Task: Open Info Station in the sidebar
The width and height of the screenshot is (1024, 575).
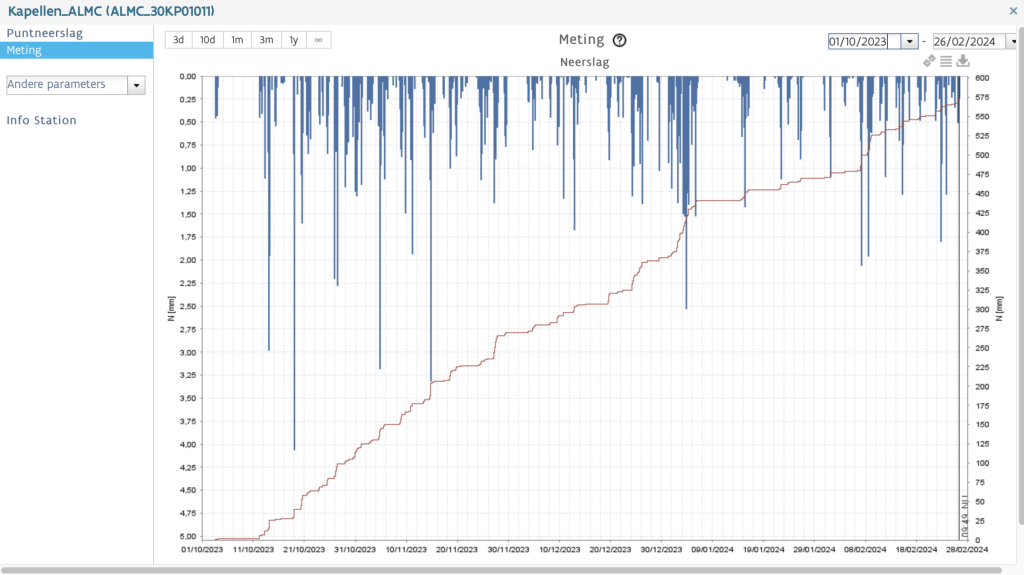Action: (41, 120)
